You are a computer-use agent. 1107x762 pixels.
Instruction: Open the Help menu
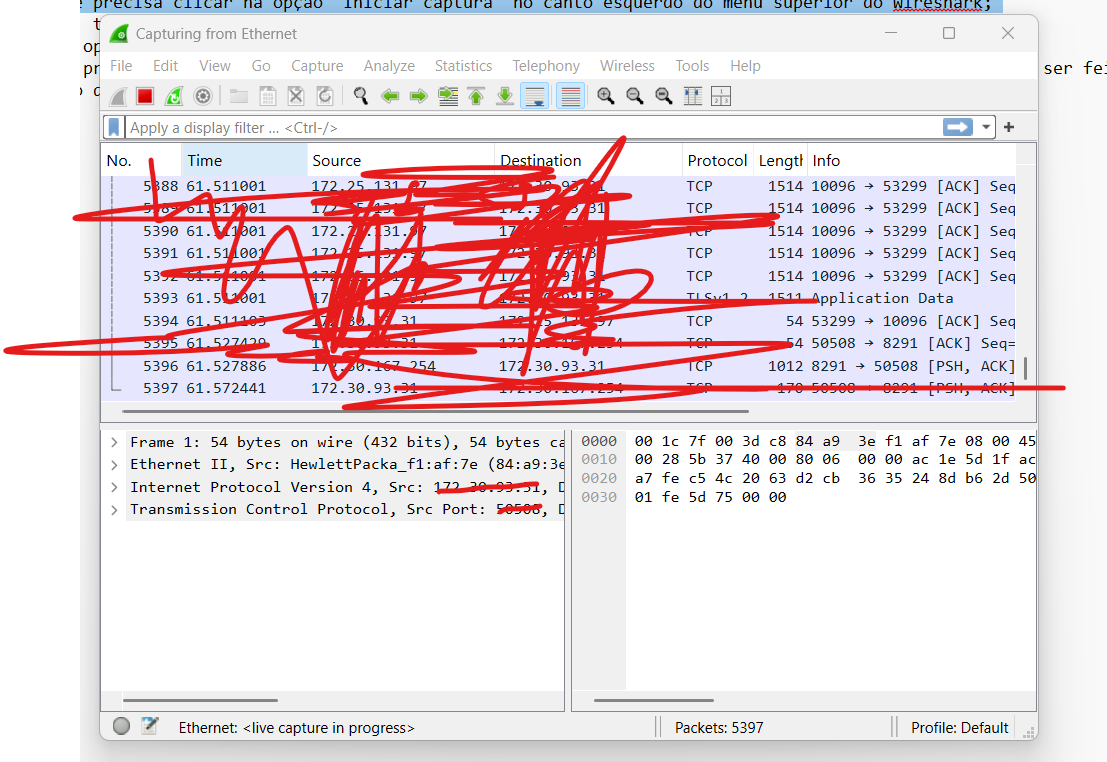pos(745,66)
